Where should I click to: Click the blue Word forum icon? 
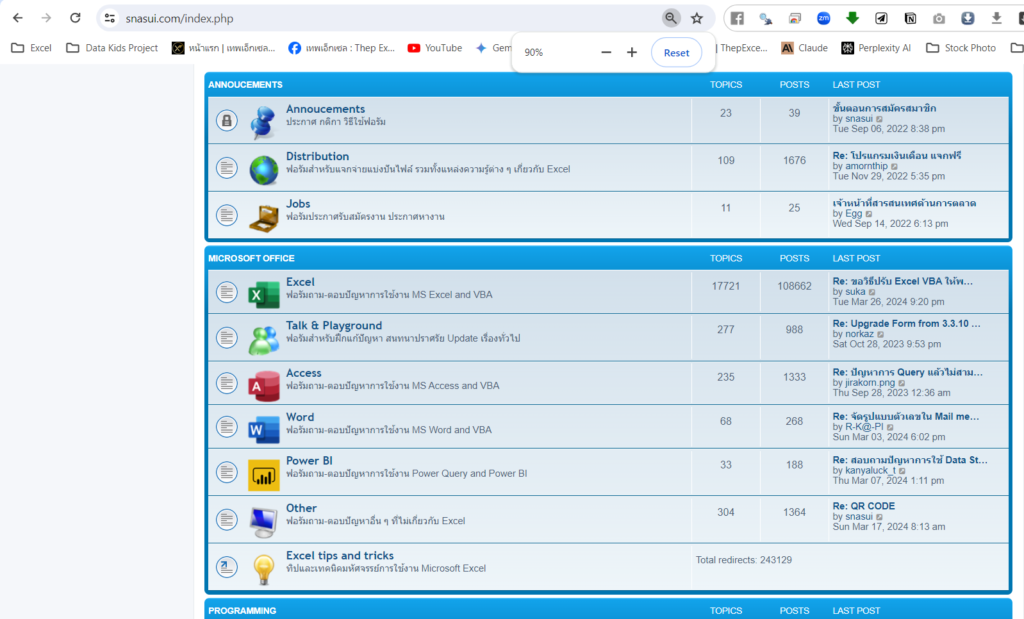pos(263,426)
